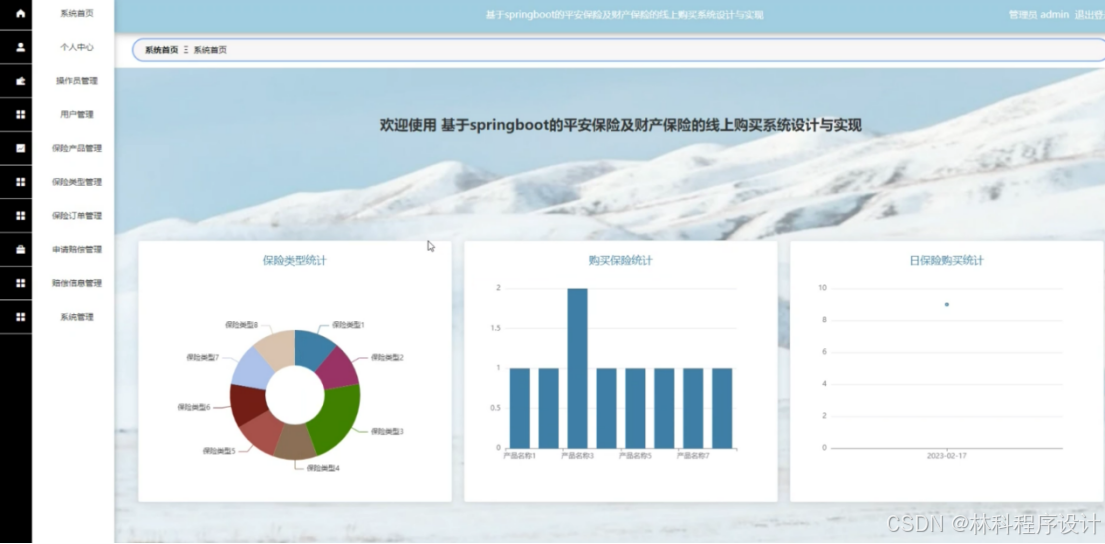Click the home icon beside 系统首页
Screen dimensions: 1105x544
coord(20,13)
